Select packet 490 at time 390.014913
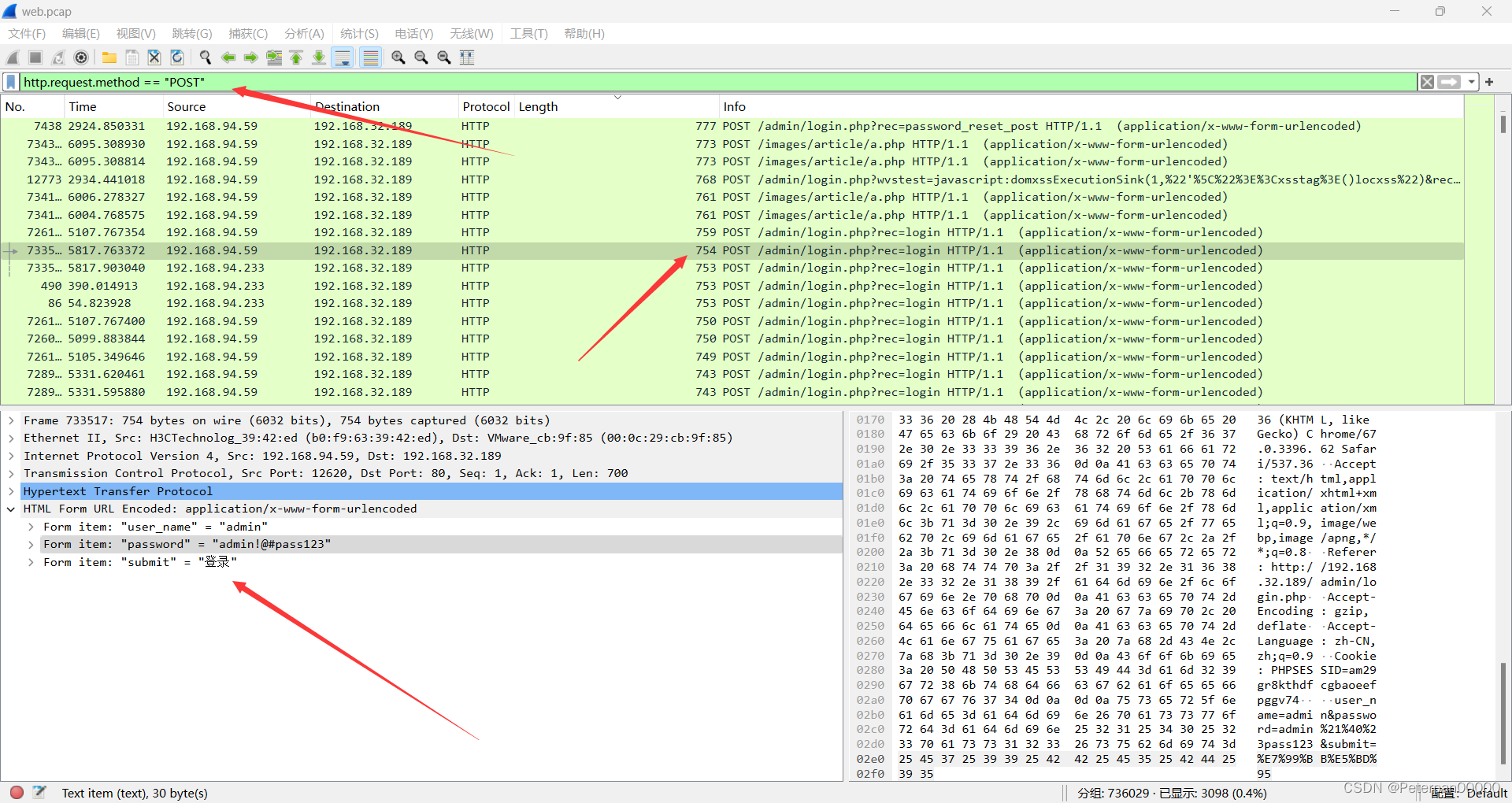1512x803 pixels. tap(732, 286)
